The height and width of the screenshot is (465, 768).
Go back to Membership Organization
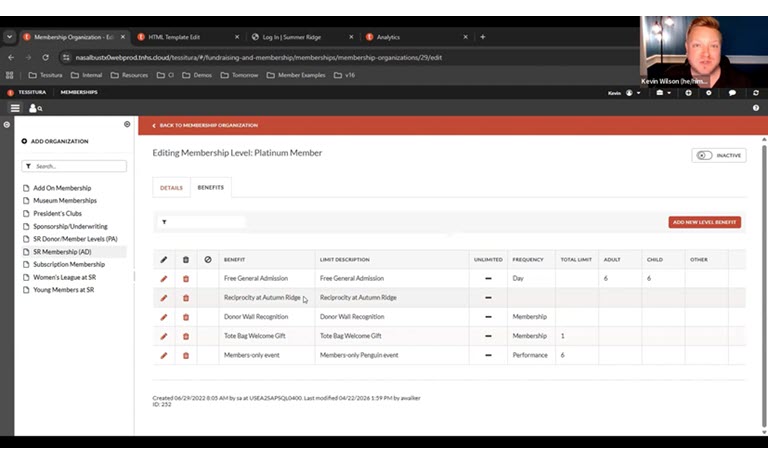point(205,125)
